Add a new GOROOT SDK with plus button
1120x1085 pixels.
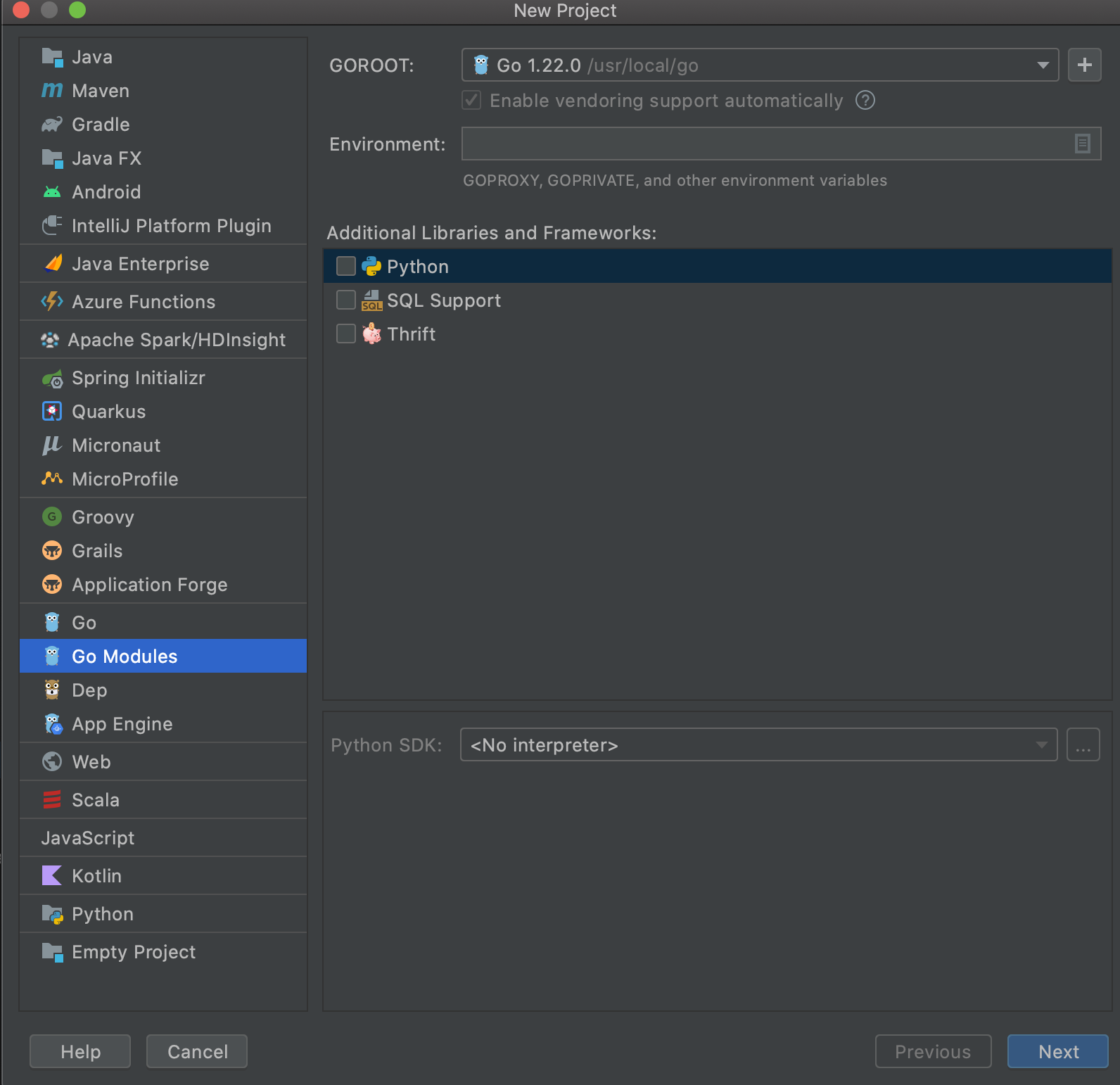(x=1085, y=65)
